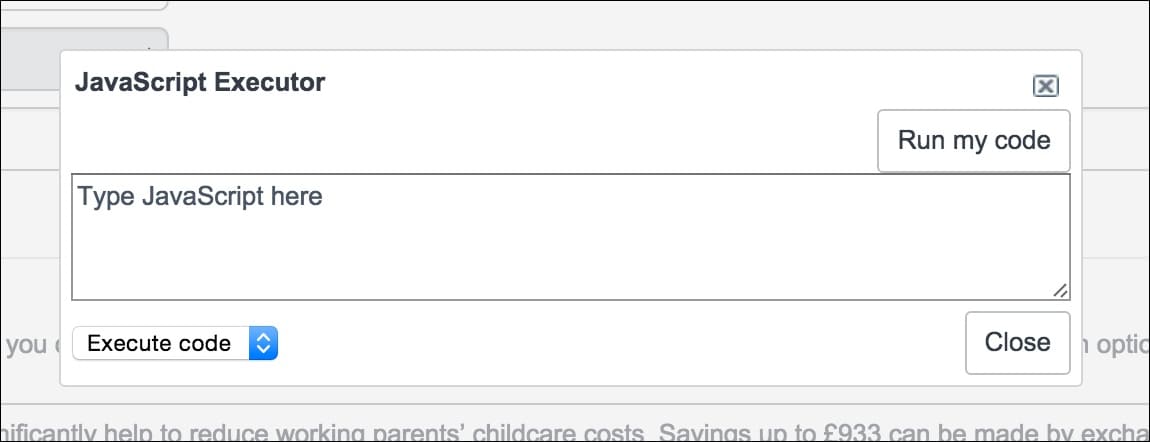
Task: Click the blank space between dropdown and Close
Action: point(620,343)
